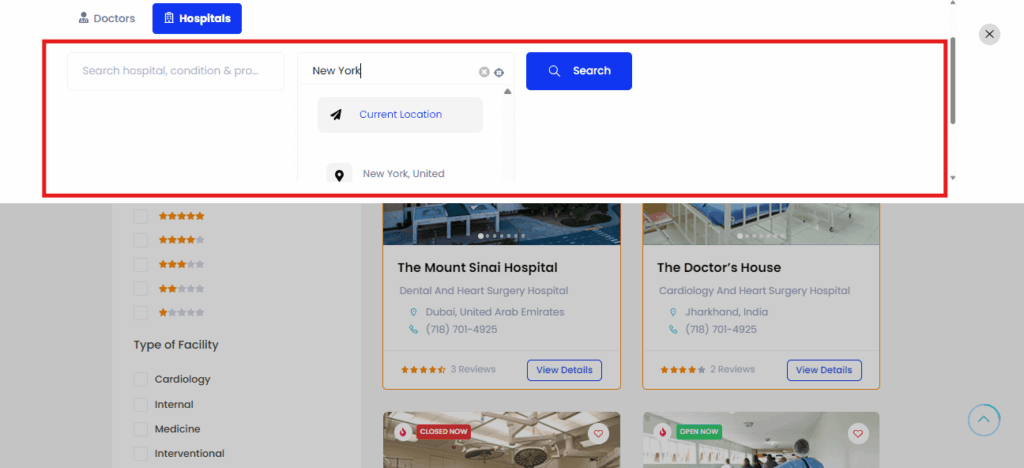Pick New York, United suggestion
Screen dimensions: 1024x468
pos(404,174)
